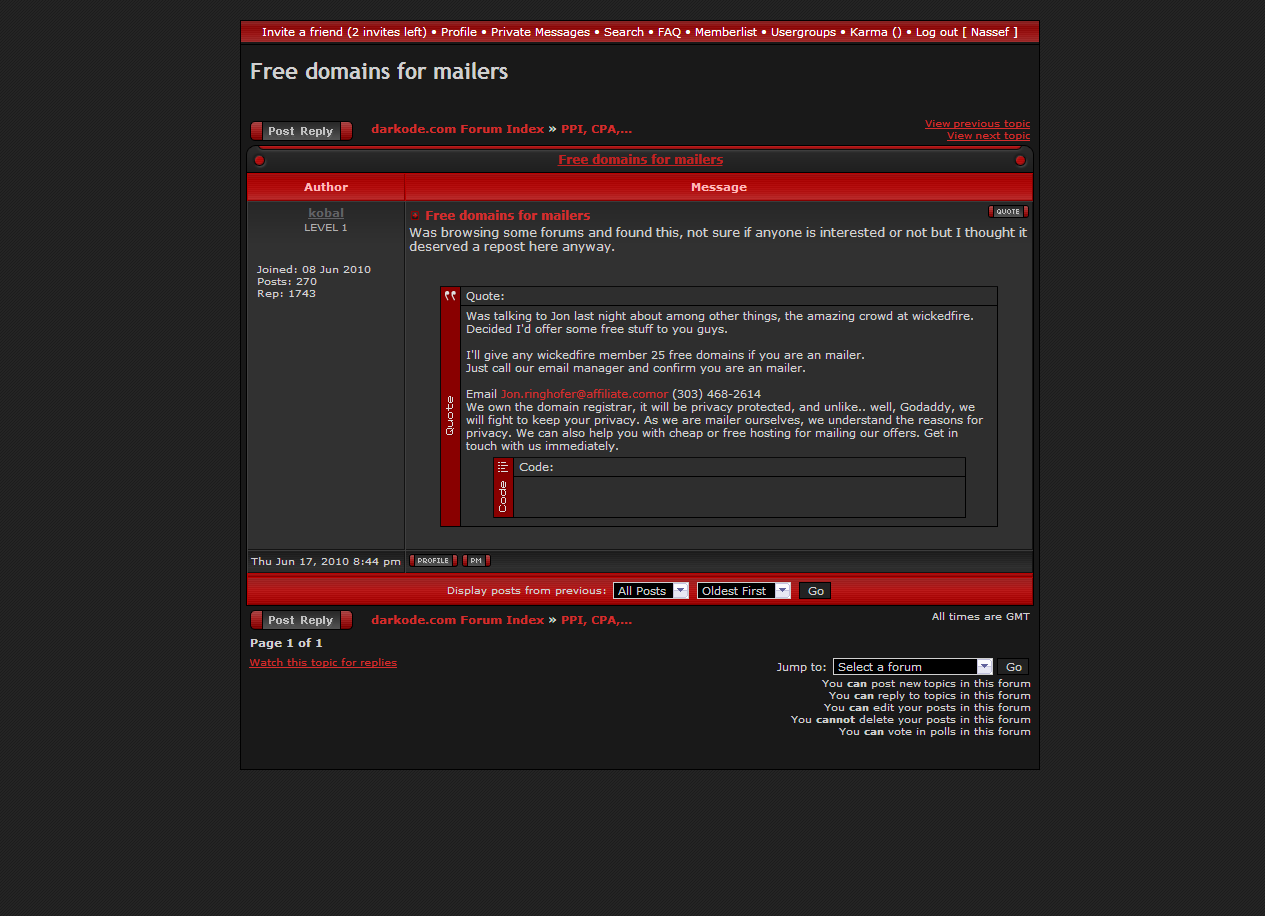Open the Memberlist menu item
The height and width of the screenshot is (916, 1265).
(x=725, y=32)
